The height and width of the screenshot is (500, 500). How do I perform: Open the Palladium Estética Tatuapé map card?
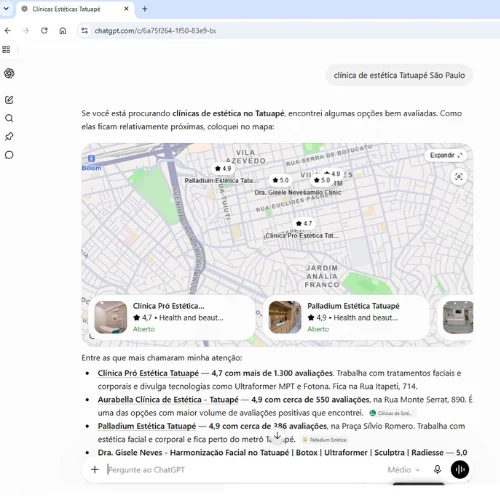point(346,317)
